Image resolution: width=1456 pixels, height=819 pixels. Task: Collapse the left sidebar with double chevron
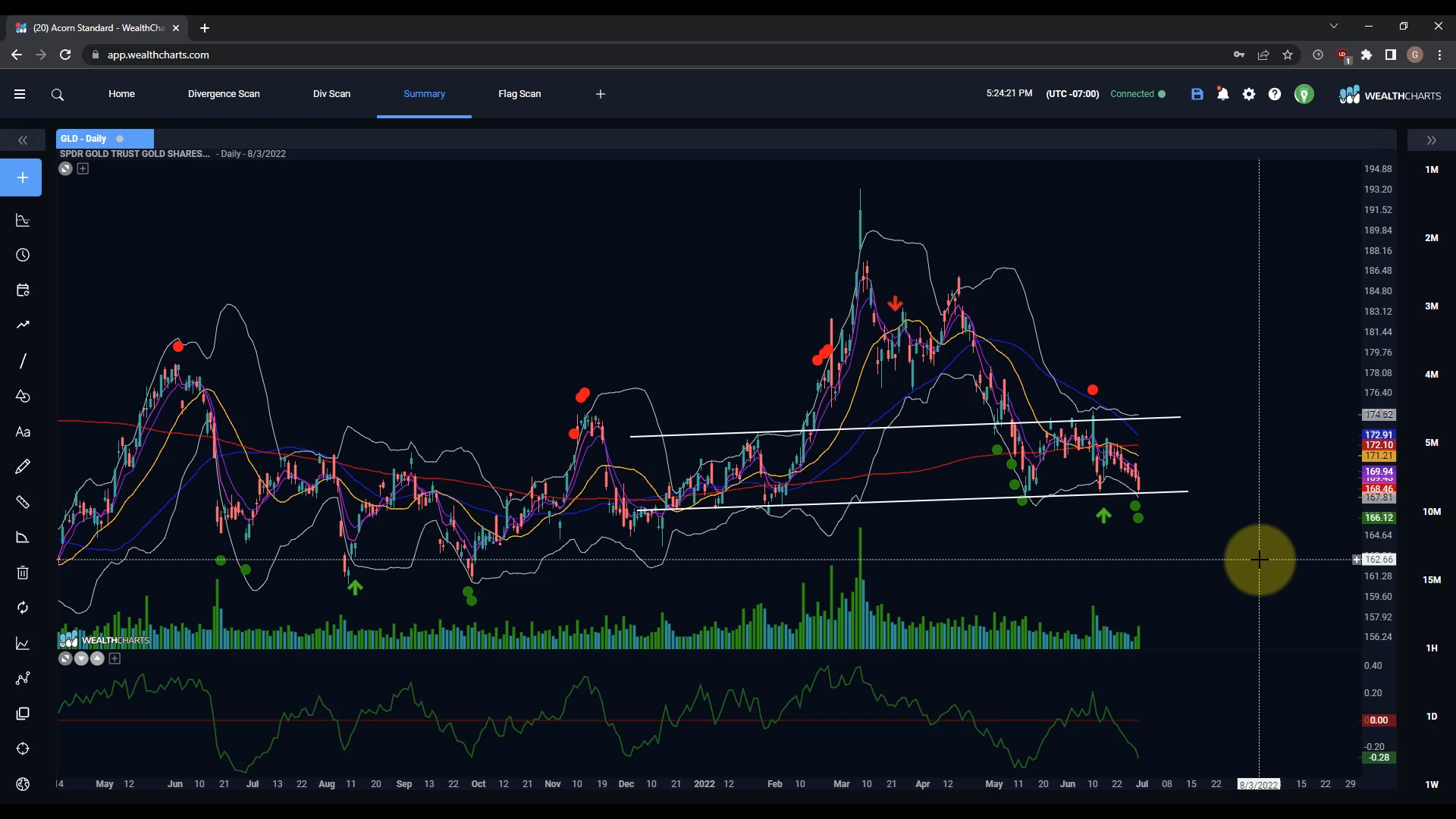[x=23, y=140]
